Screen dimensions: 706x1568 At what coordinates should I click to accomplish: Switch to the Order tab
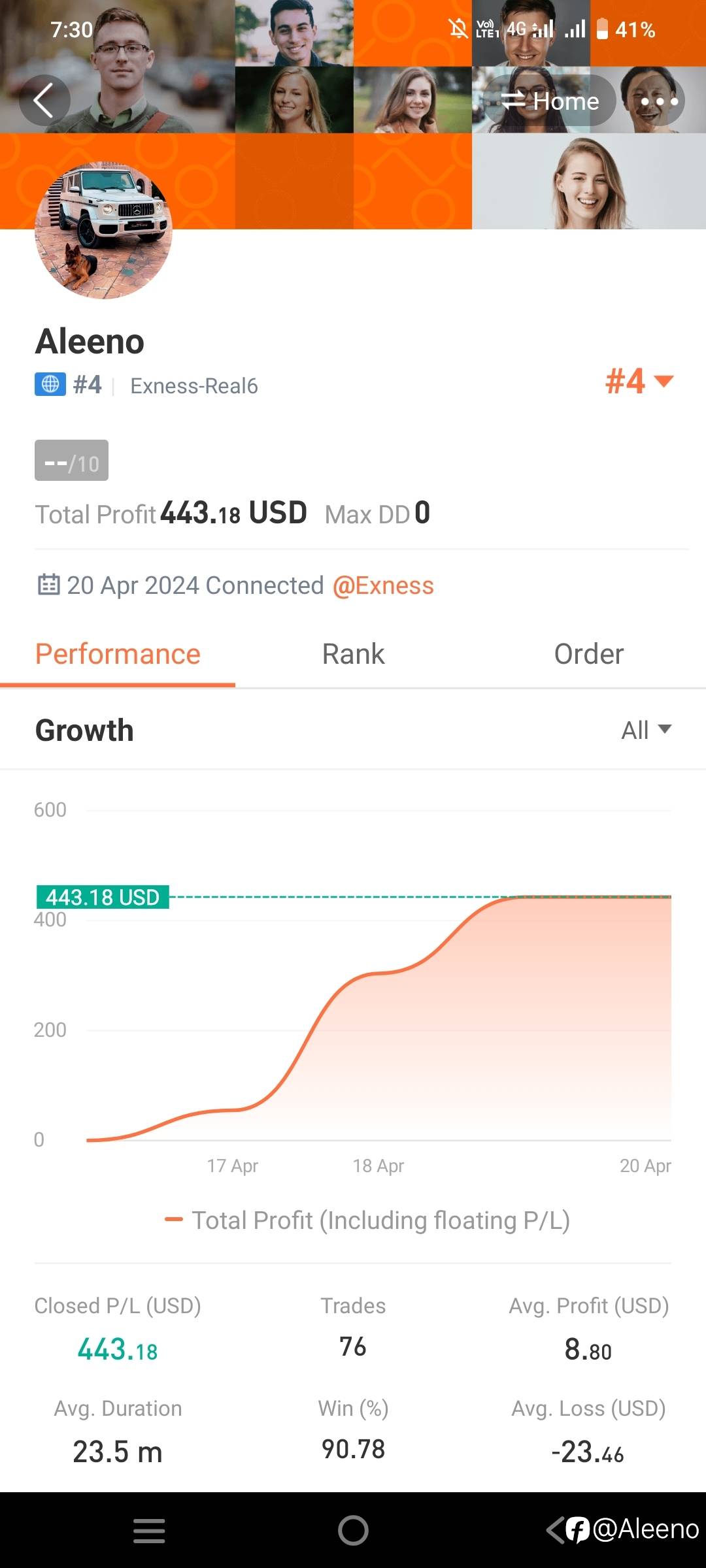pos(588,654)
